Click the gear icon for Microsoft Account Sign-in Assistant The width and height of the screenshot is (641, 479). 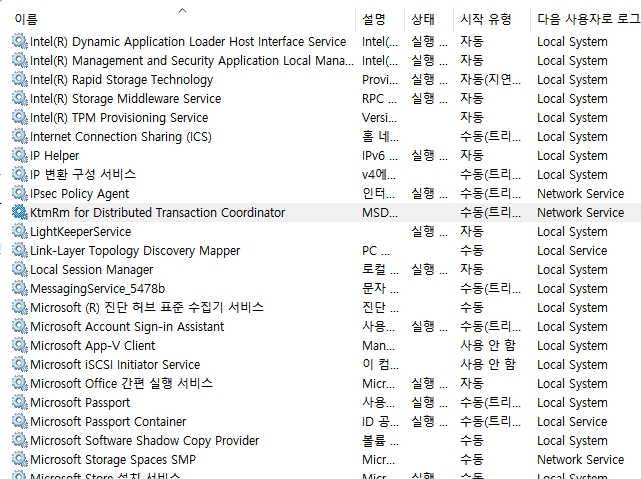(x=20, y=327)
